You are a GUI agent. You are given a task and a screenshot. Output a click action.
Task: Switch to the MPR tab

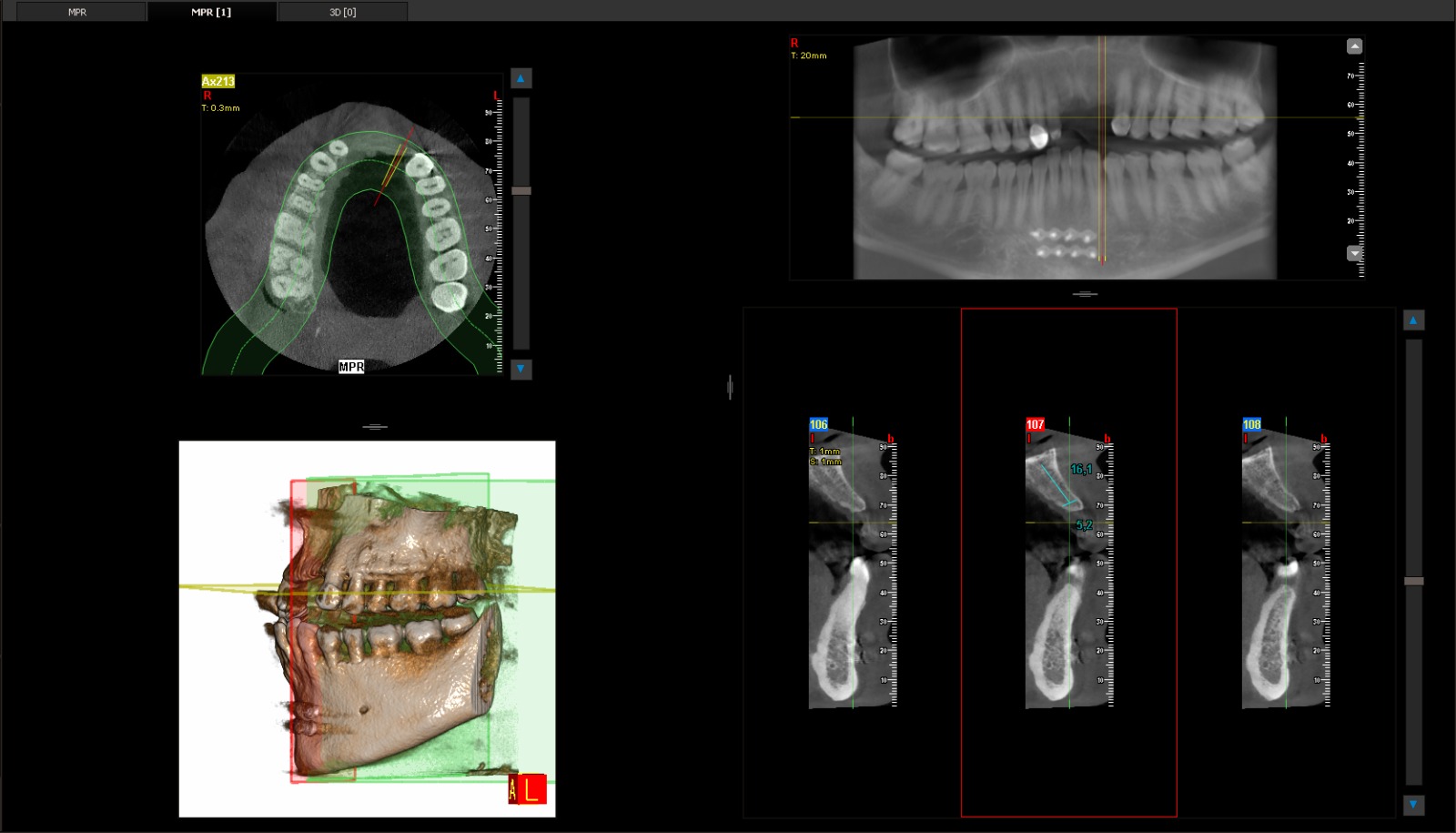click(x=77, y=12)
